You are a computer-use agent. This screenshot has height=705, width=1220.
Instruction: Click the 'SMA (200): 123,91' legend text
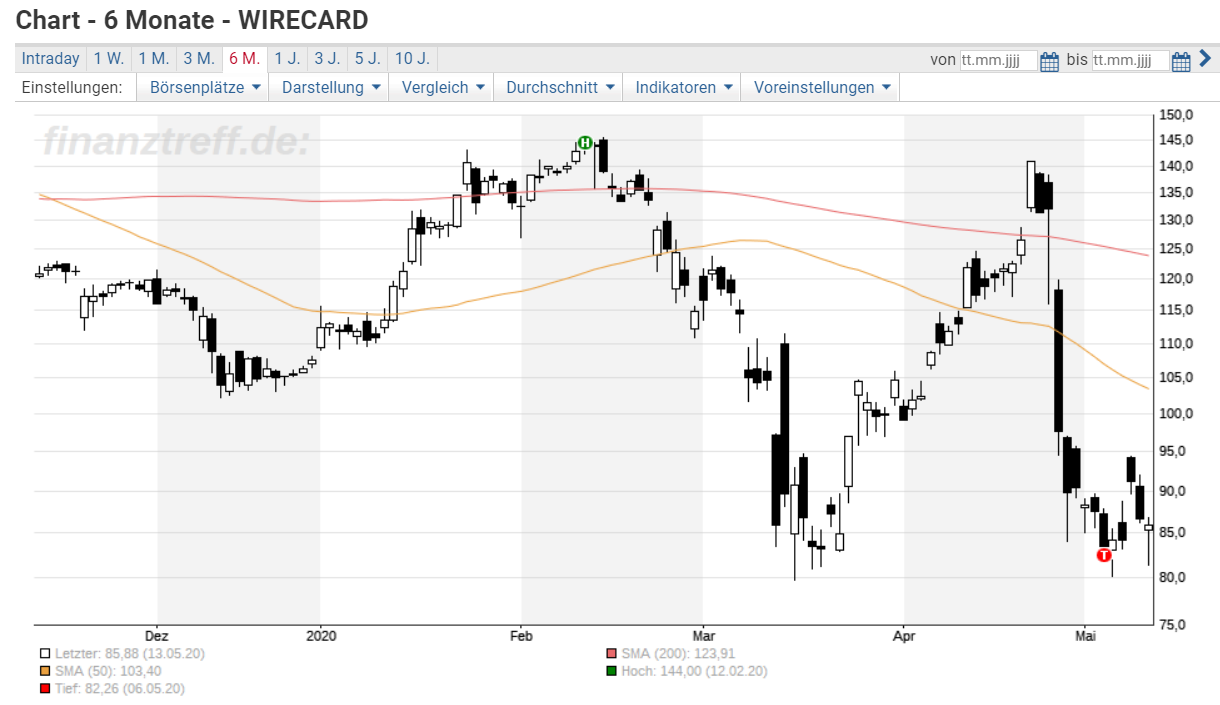679,654
